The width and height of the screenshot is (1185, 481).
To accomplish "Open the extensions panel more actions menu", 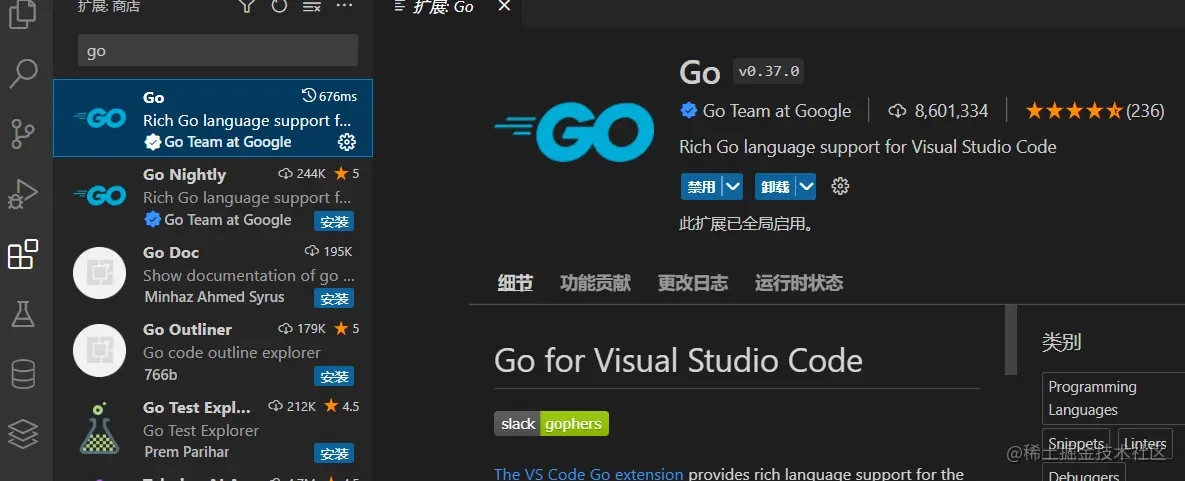I will (344, 6).
